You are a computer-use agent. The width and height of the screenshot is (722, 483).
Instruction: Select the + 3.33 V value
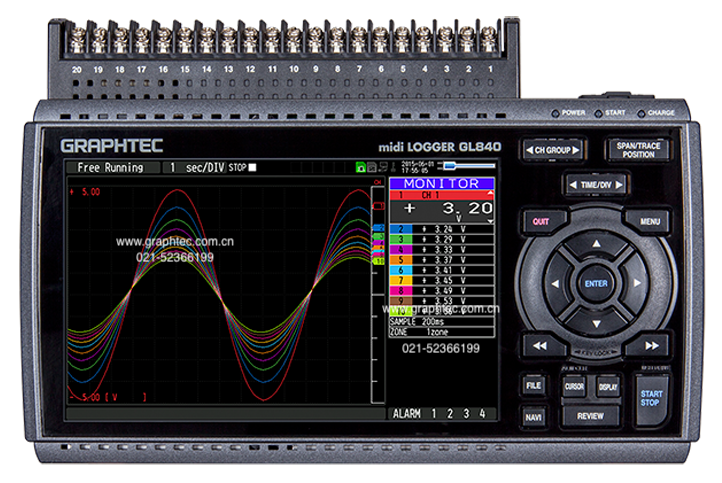[444, 250]
